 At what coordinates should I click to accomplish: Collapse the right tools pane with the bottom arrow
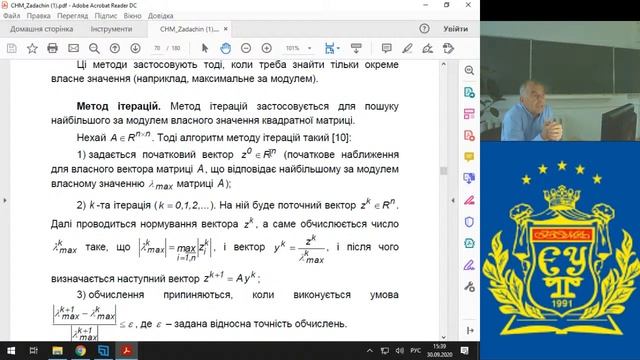(x=470, y=330)
